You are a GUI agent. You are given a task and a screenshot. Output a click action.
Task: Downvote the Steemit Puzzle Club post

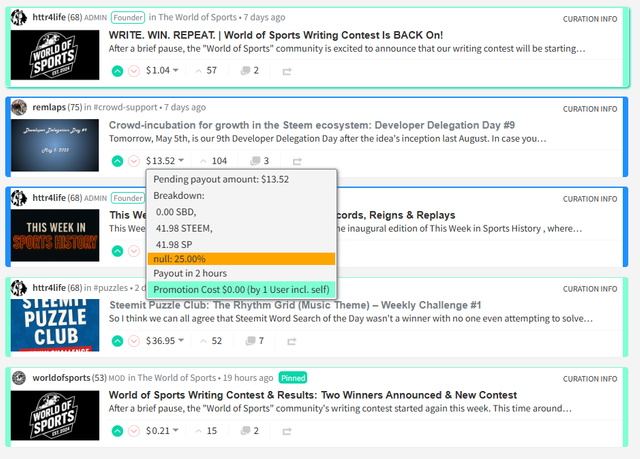tap(133, 341)
